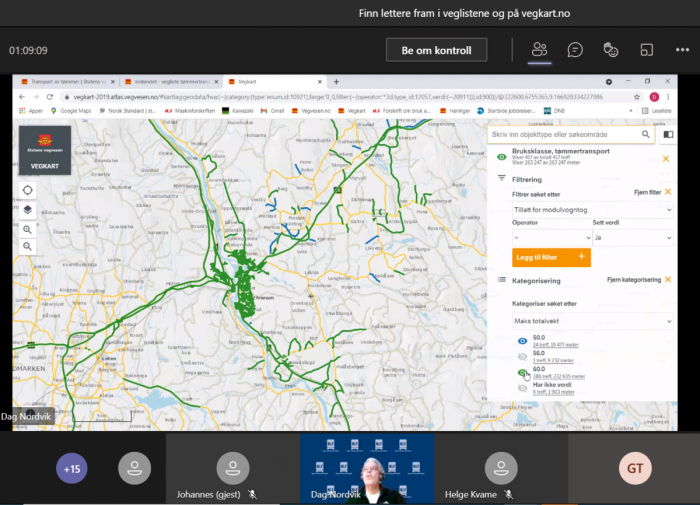Open the meeting chat icon

tap(575, 50)
